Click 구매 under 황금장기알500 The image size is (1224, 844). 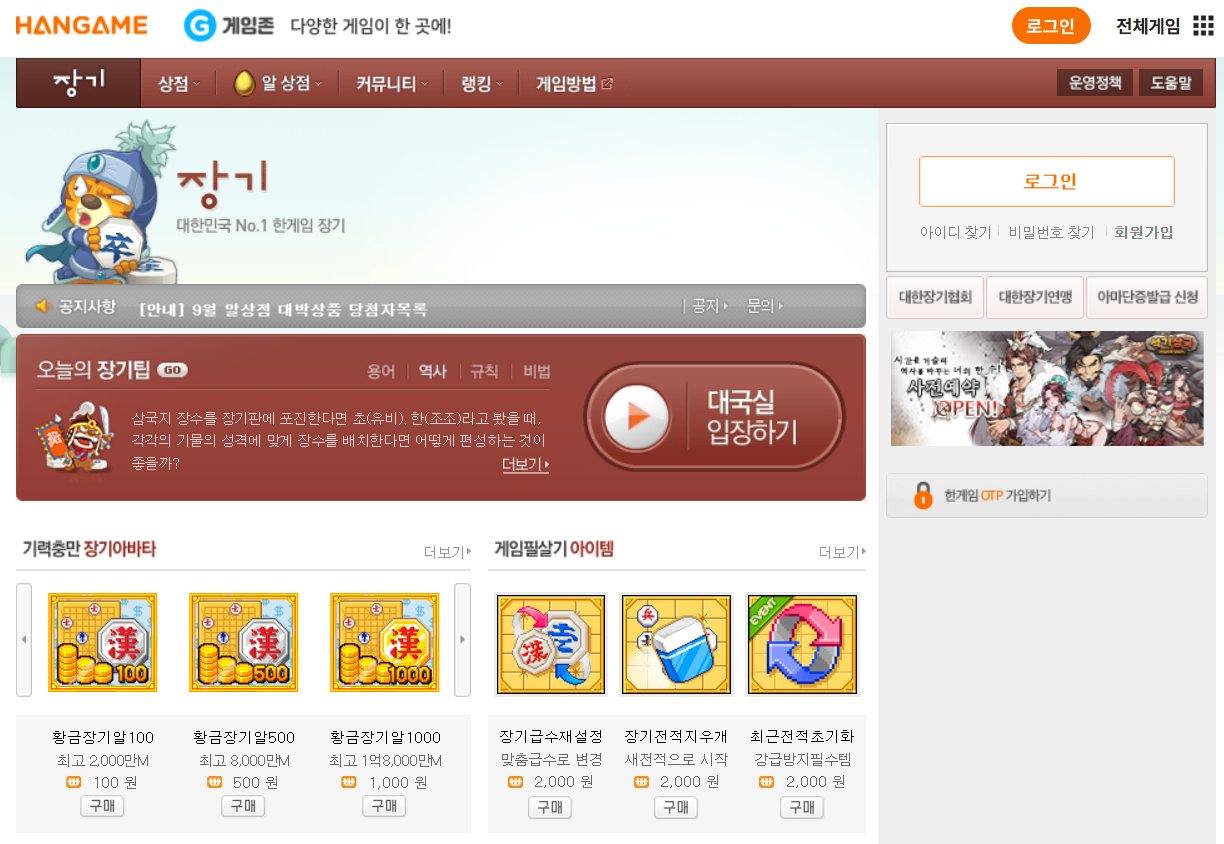[x=243, y=806]
